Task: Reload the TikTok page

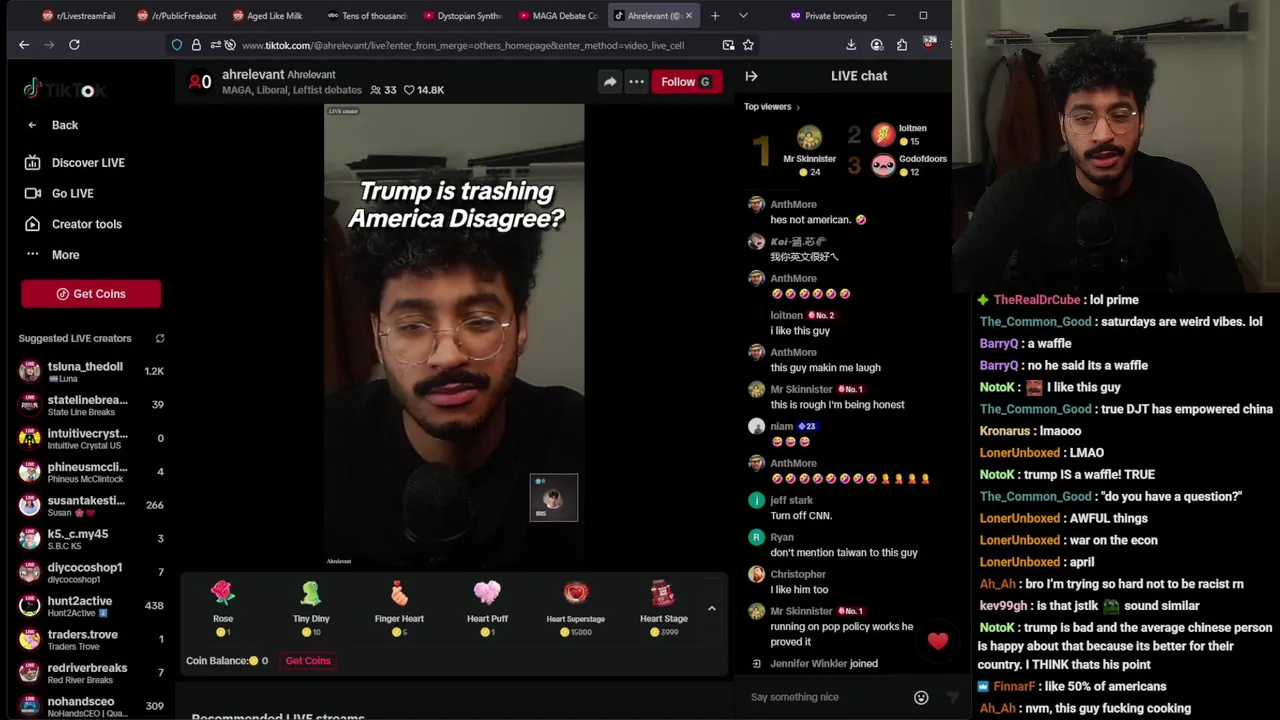Action: (74, 45)
